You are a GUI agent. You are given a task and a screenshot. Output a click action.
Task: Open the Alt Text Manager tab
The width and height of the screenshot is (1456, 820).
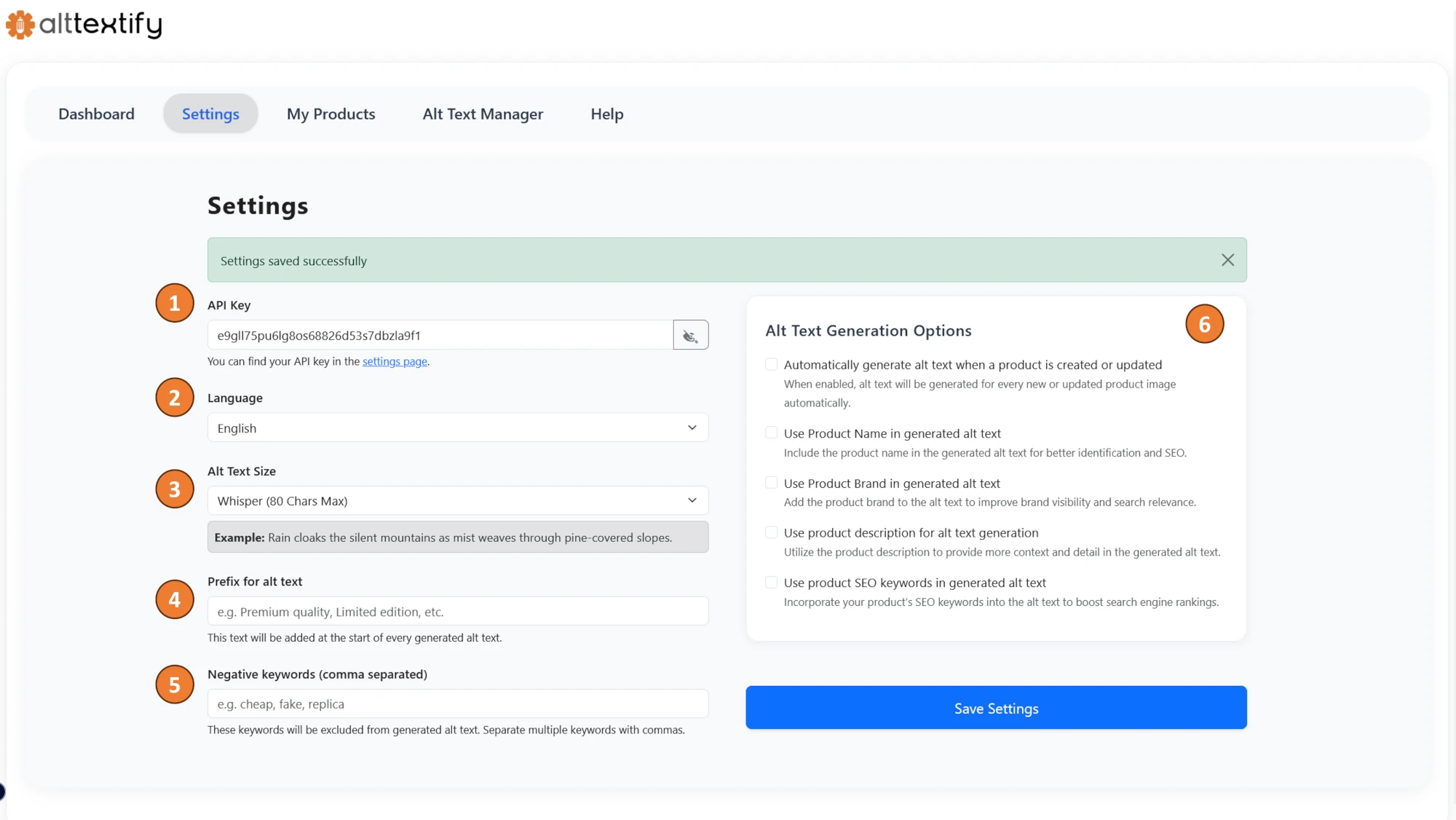(483, 114)
